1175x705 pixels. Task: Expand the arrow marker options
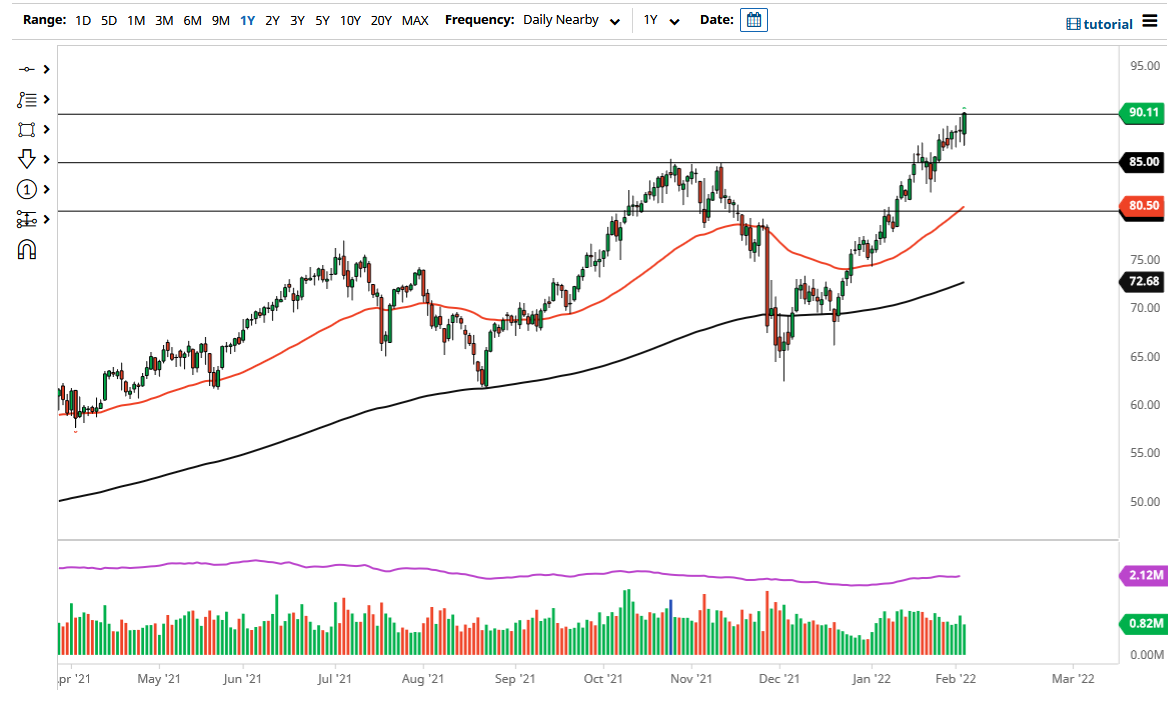46,160
